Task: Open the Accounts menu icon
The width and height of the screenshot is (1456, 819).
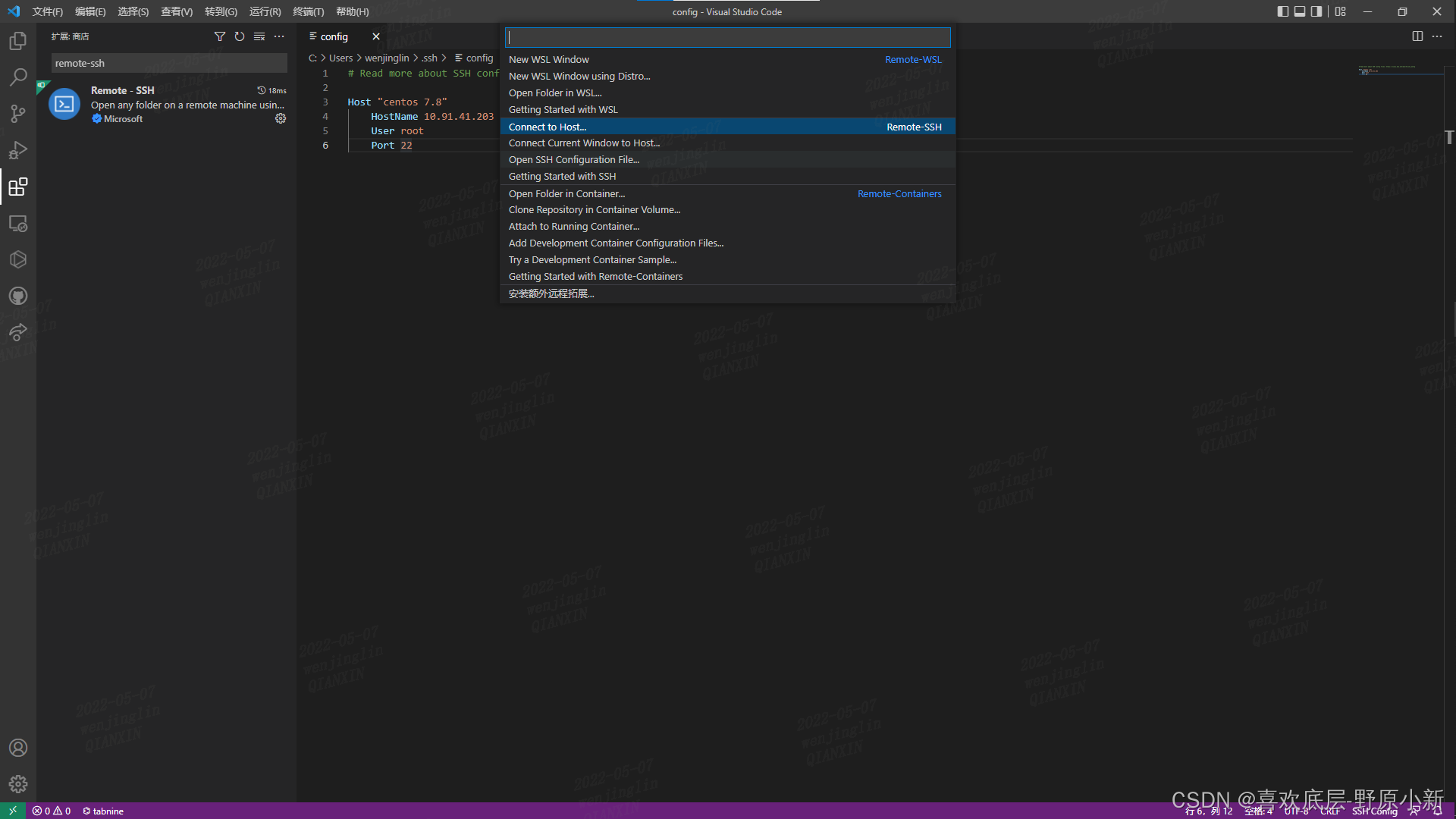Action: tap(18, 748)
